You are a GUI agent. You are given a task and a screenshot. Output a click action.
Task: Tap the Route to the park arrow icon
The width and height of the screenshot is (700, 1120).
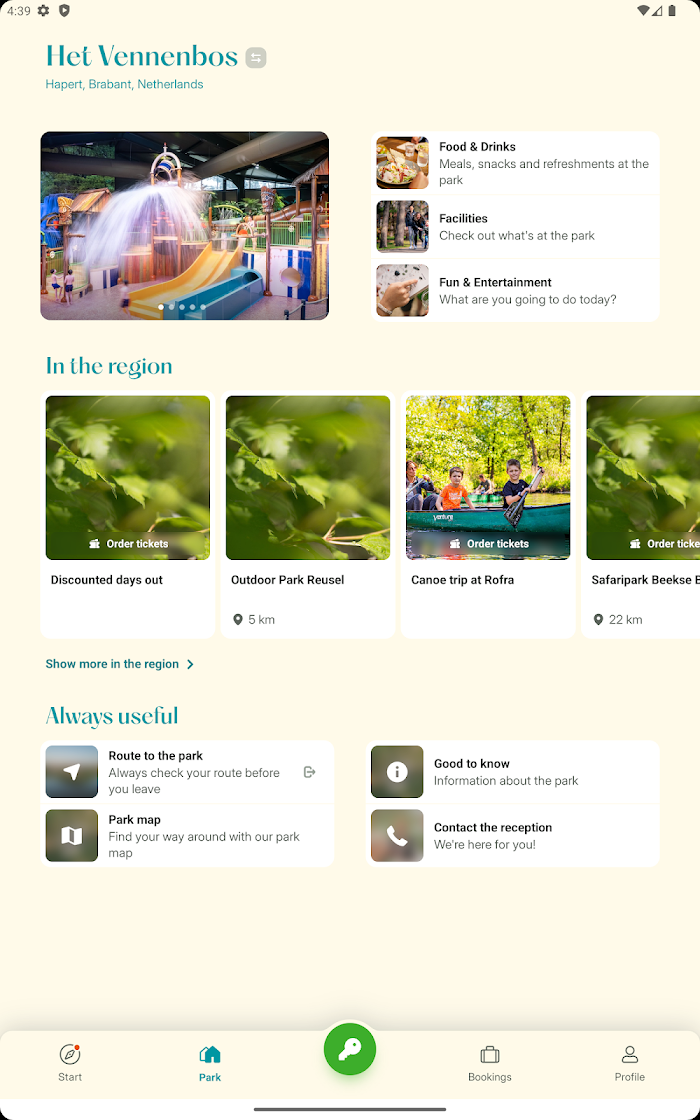(71, 771)
